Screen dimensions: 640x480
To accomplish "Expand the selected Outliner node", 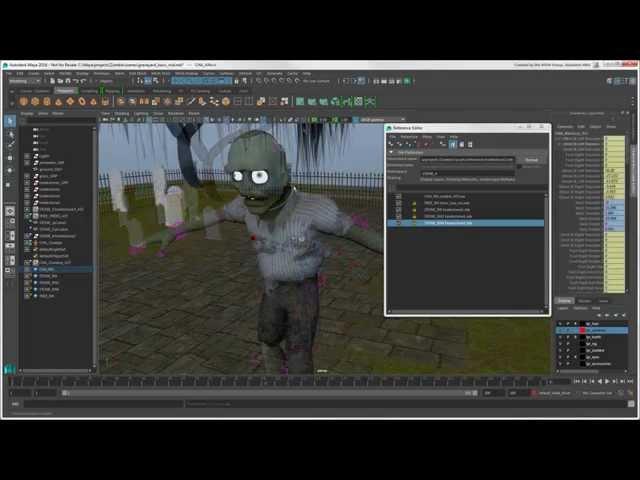I will click(27, 269).
